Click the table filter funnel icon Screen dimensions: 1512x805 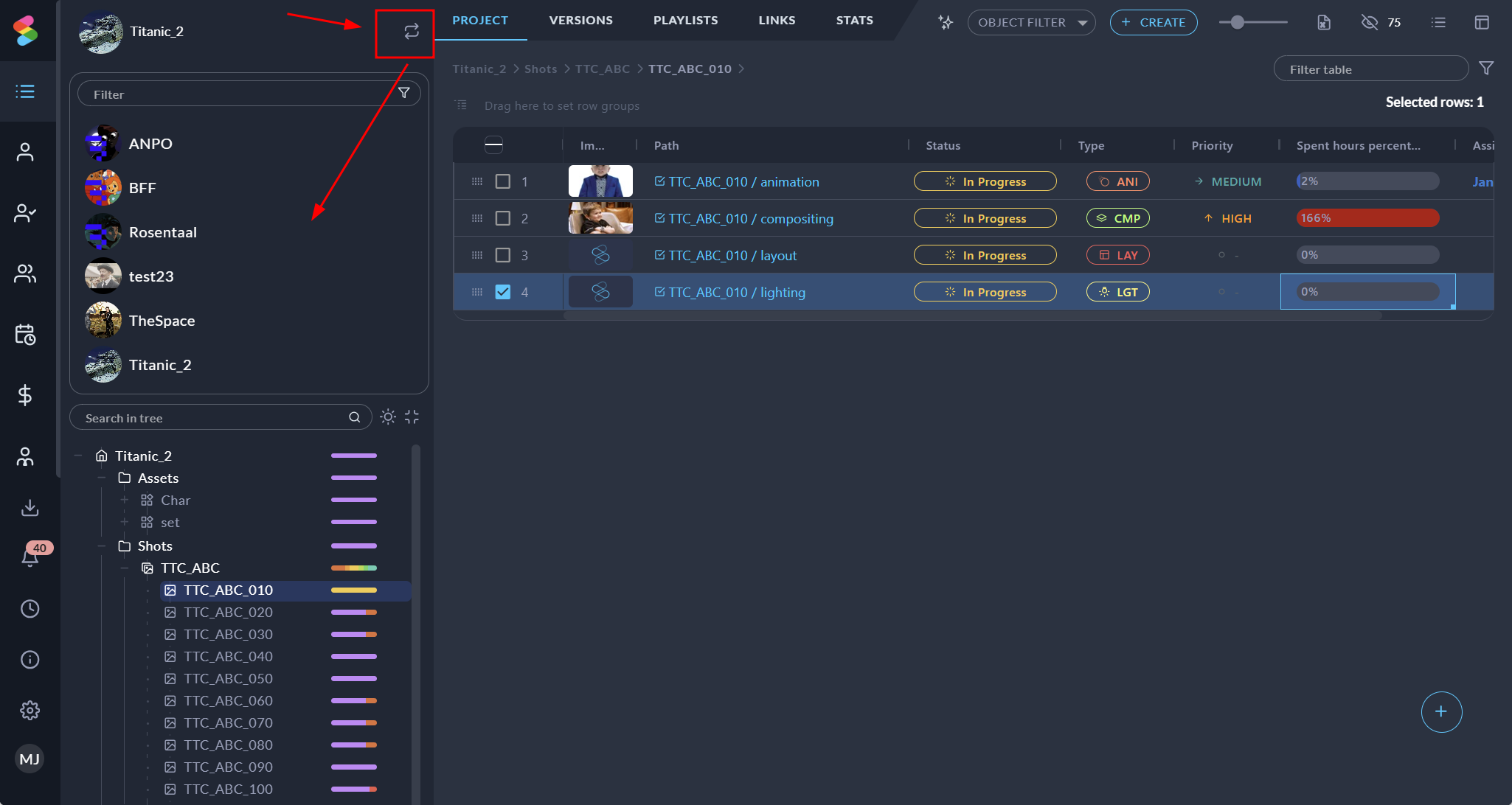point(1486,69)
